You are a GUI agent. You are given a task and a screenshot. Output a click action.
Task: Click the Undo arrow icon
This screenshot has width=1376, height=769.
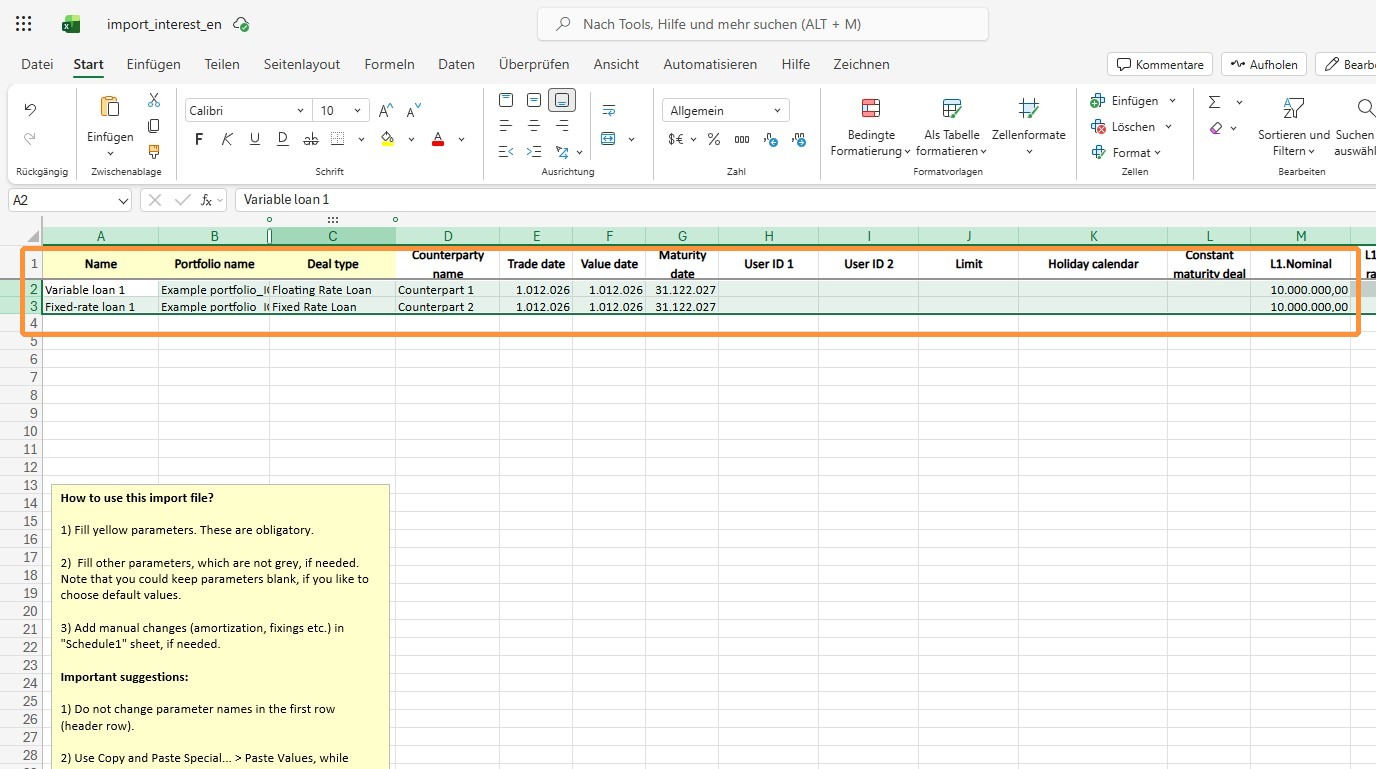[30, 110]
